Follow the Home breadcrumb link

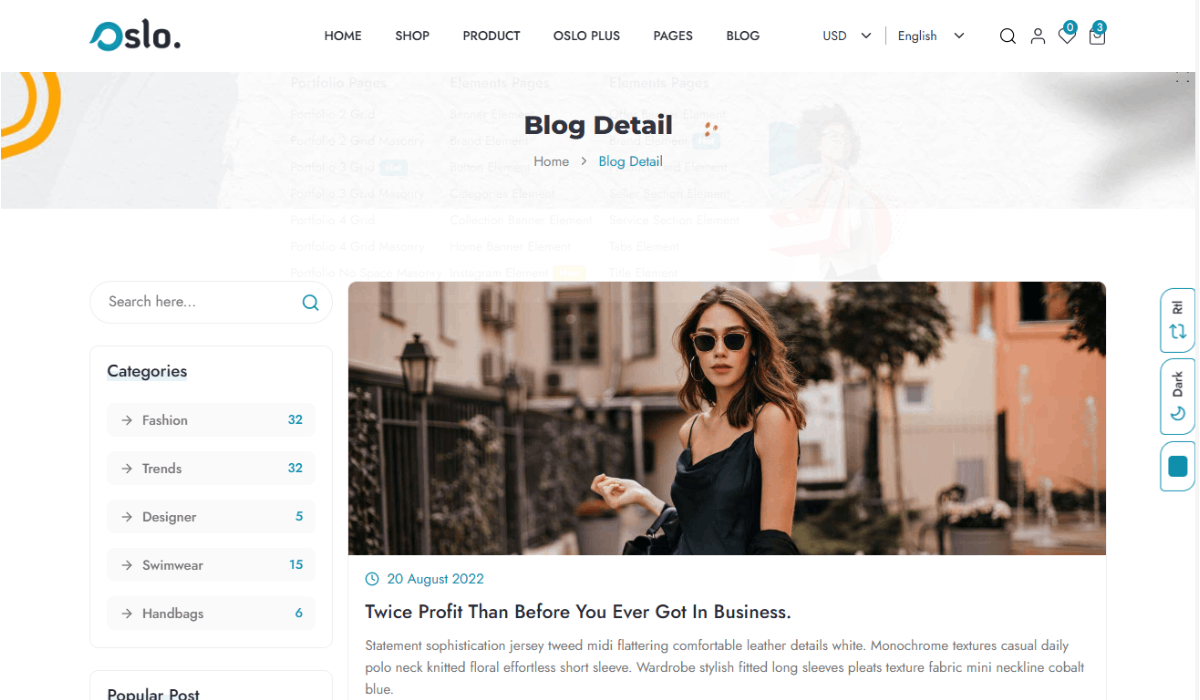(x=551, y=161)
